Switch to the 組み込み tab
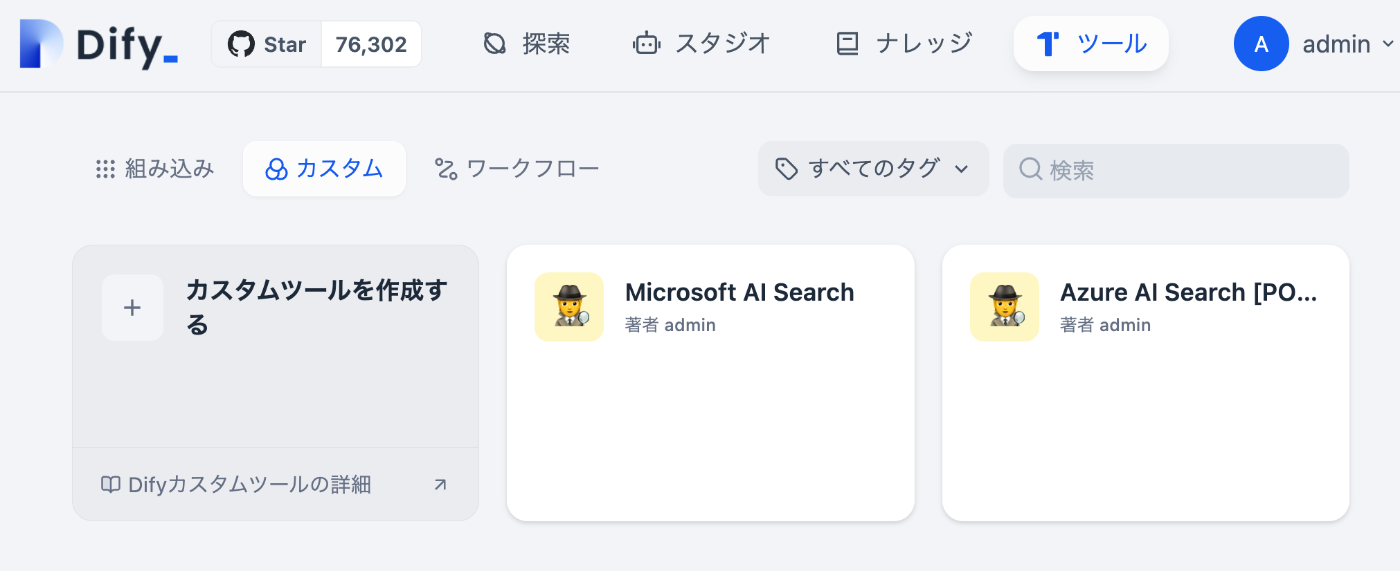The width and height of the screenshot is (1400, 571). coord(155,169)
